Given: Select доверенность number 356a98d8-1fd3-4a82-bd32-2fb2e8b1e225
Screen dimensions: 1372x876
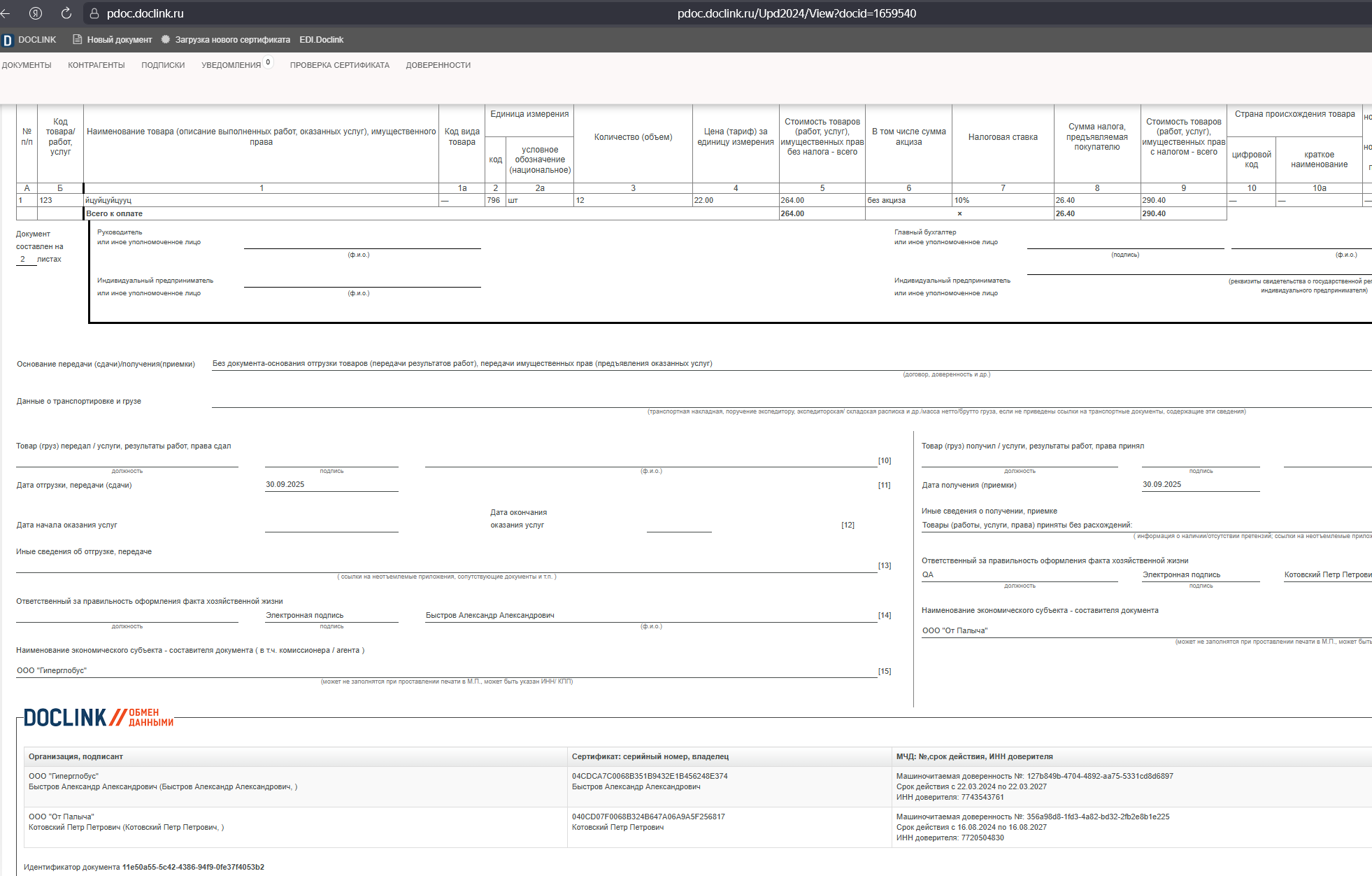Looking at the screenshot, I should click(1098, 817).
